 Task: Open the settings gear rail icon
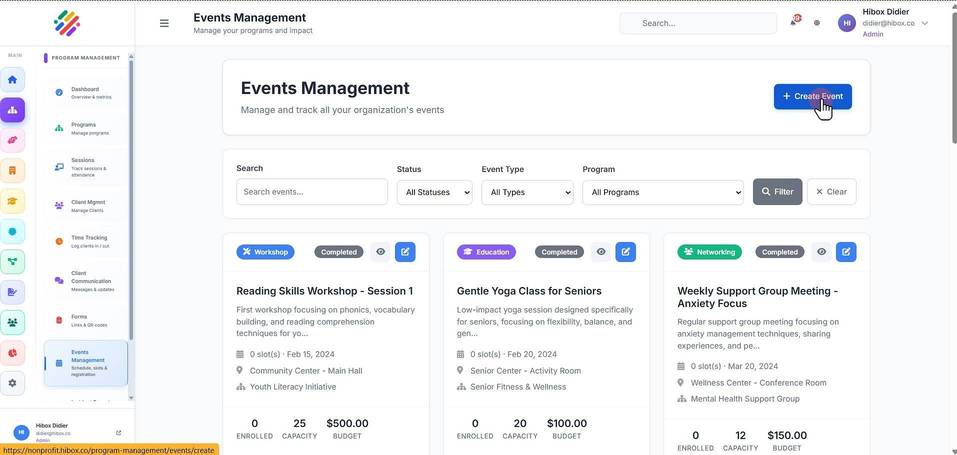pos(12,383)
